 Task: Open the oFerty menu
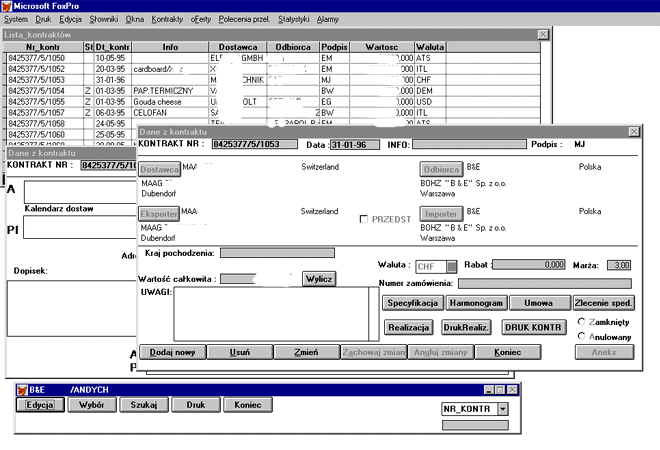[201, 19]
